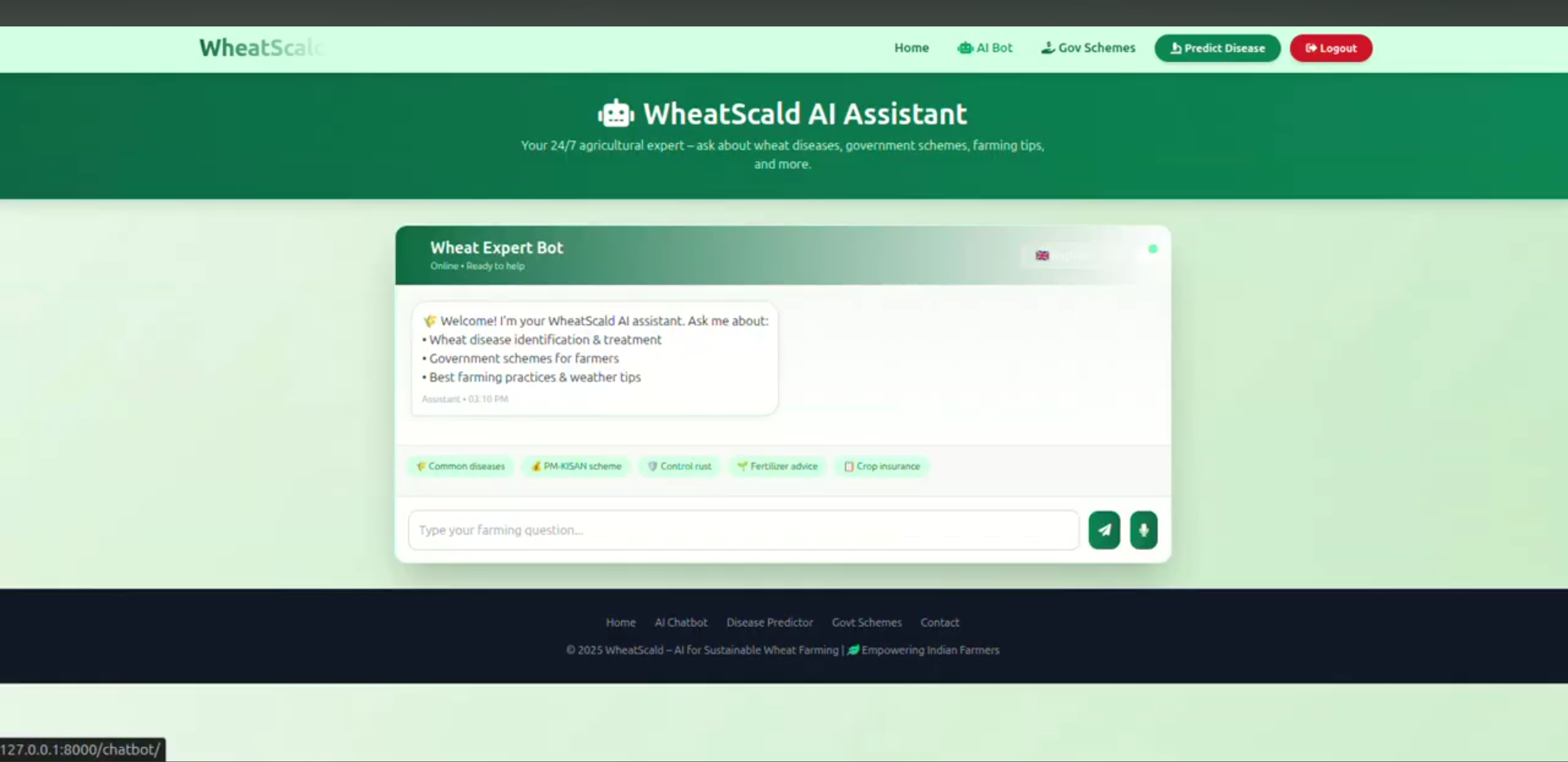Go to Home in navbar

coord(911,48)
